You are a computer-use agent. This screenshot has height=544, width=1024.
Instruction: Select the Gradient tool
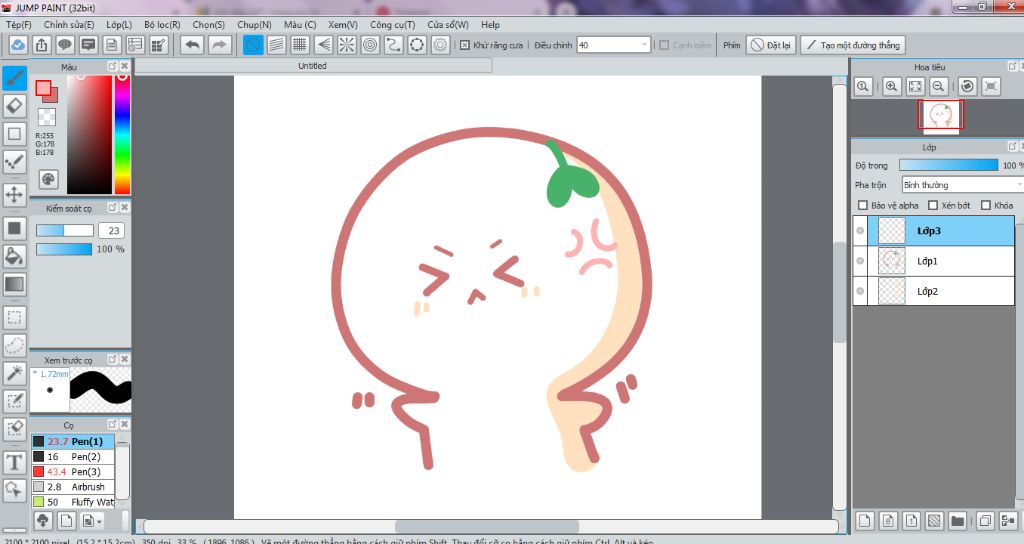(x=14, y=284)
